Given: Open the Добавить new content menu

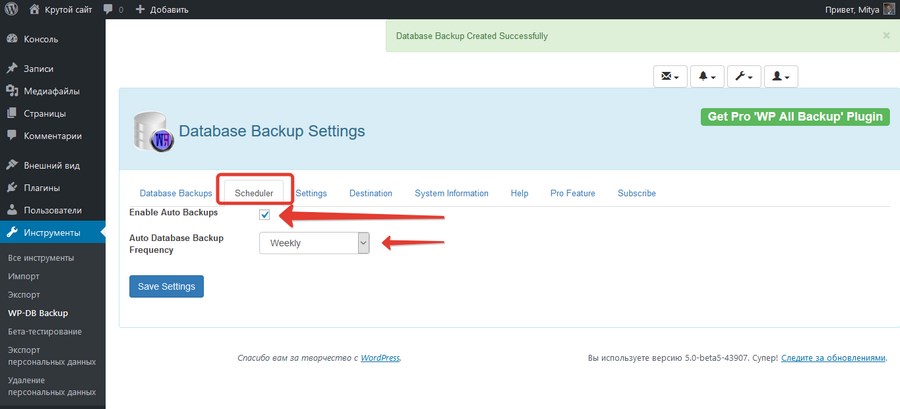Looking at the screenshot, I should pyautogui.click(x=162, y=10).
